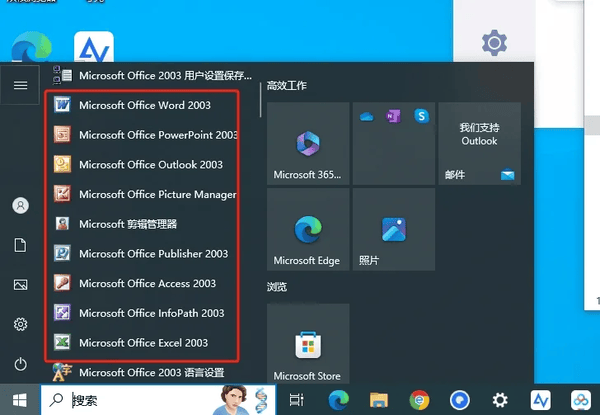The image size is (600, 415).
Task: Start Microsoft Office Picture Manager
Action: coord(143,194)
